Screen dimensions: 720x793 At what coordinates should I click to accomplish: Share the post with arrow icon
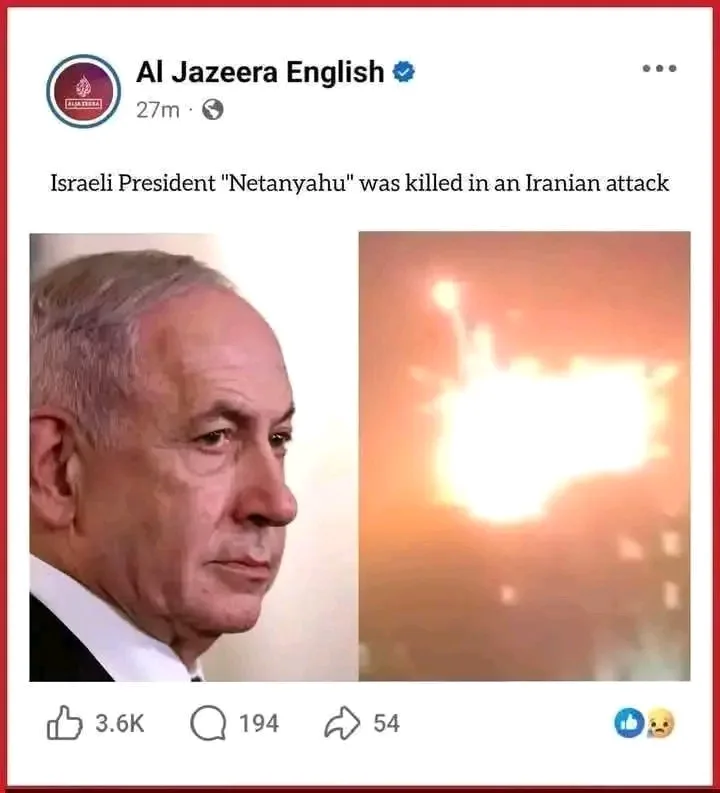tap(342, 723)
